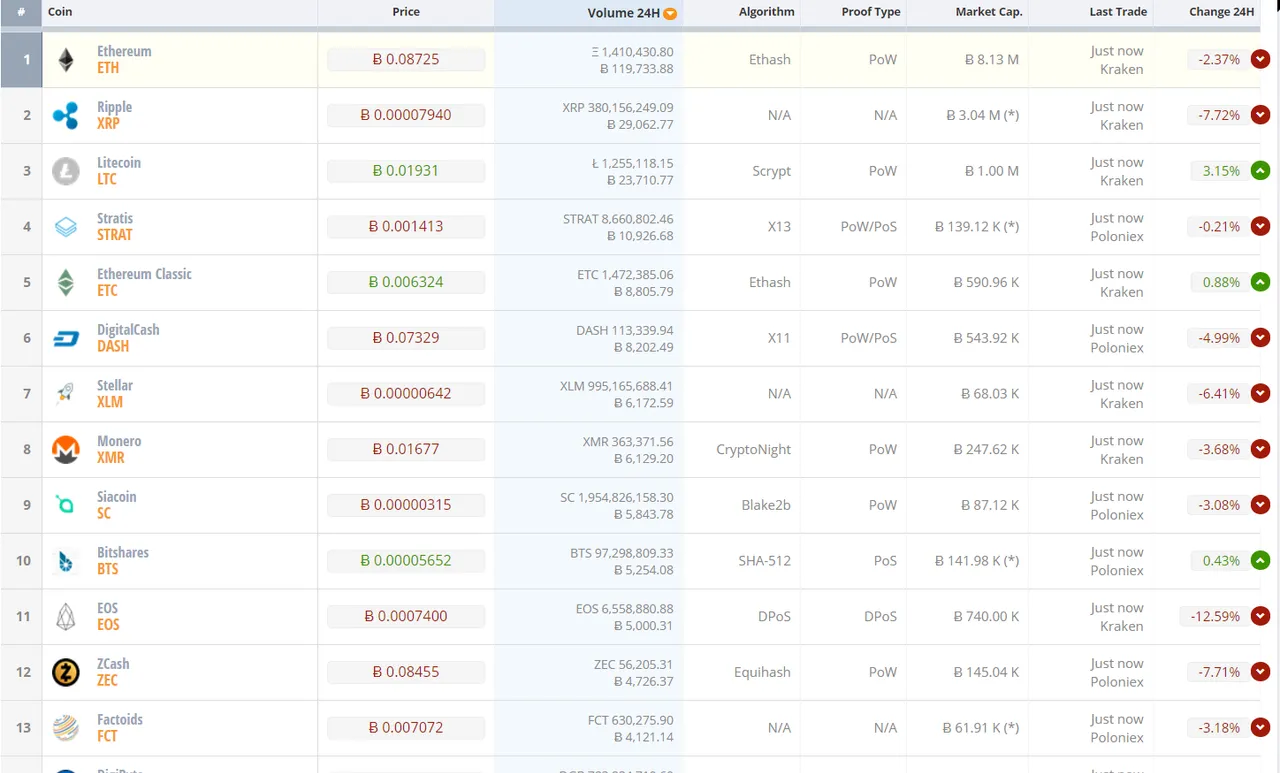This screenshot has width=1280, height=773.
Task: Click the Ethereum coin logo
Action: tap(66, 60)
